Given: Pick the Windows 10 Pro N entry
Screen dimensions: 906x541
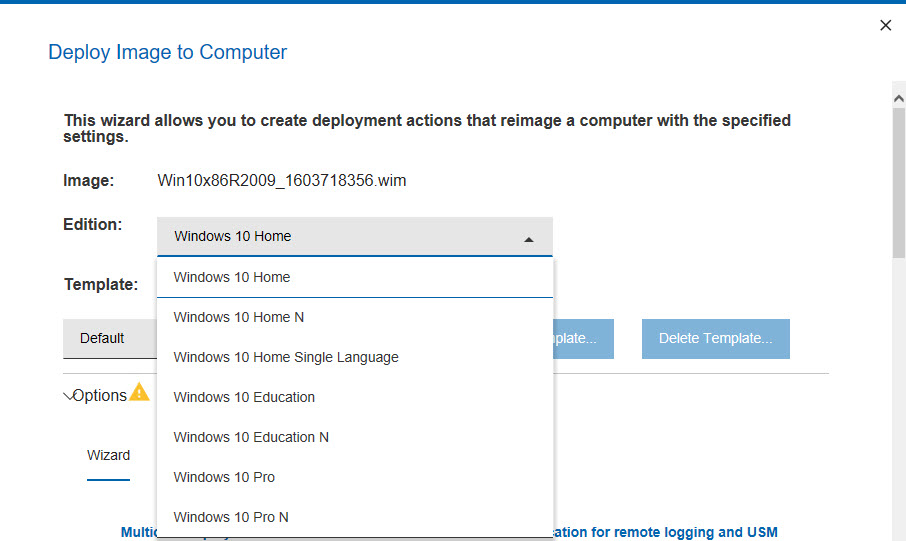Looking at the screenshot, I should pos(231,517).
